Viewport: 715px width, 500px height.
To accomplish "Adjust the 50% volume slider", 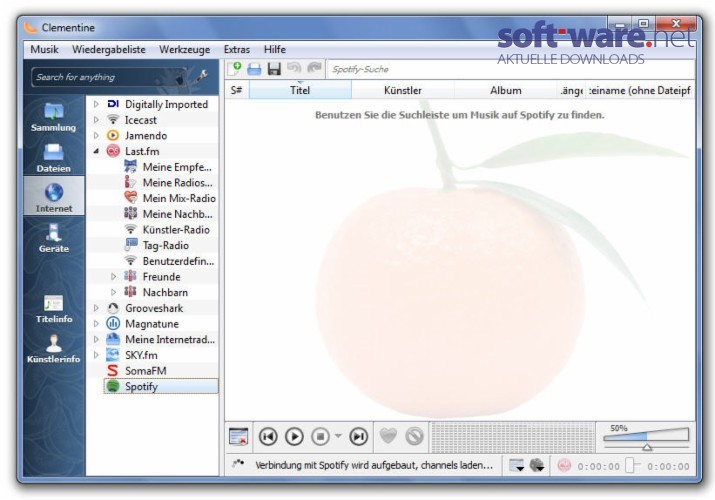I will click(646, 438).
